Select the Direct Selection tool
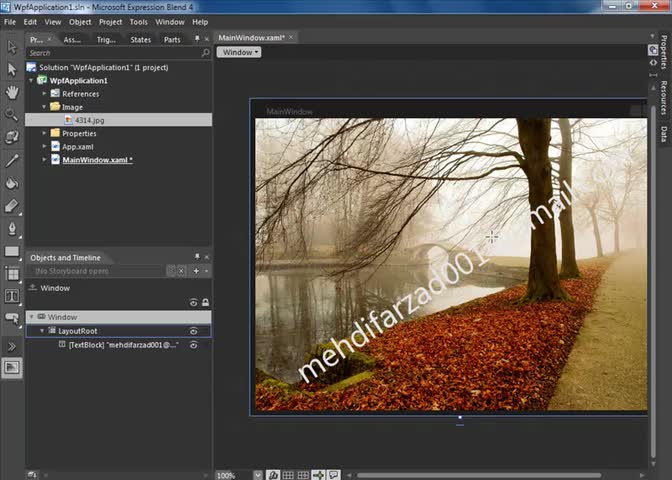Image resolution: width=672 pixels, height=480 pixels. point(12,69)
